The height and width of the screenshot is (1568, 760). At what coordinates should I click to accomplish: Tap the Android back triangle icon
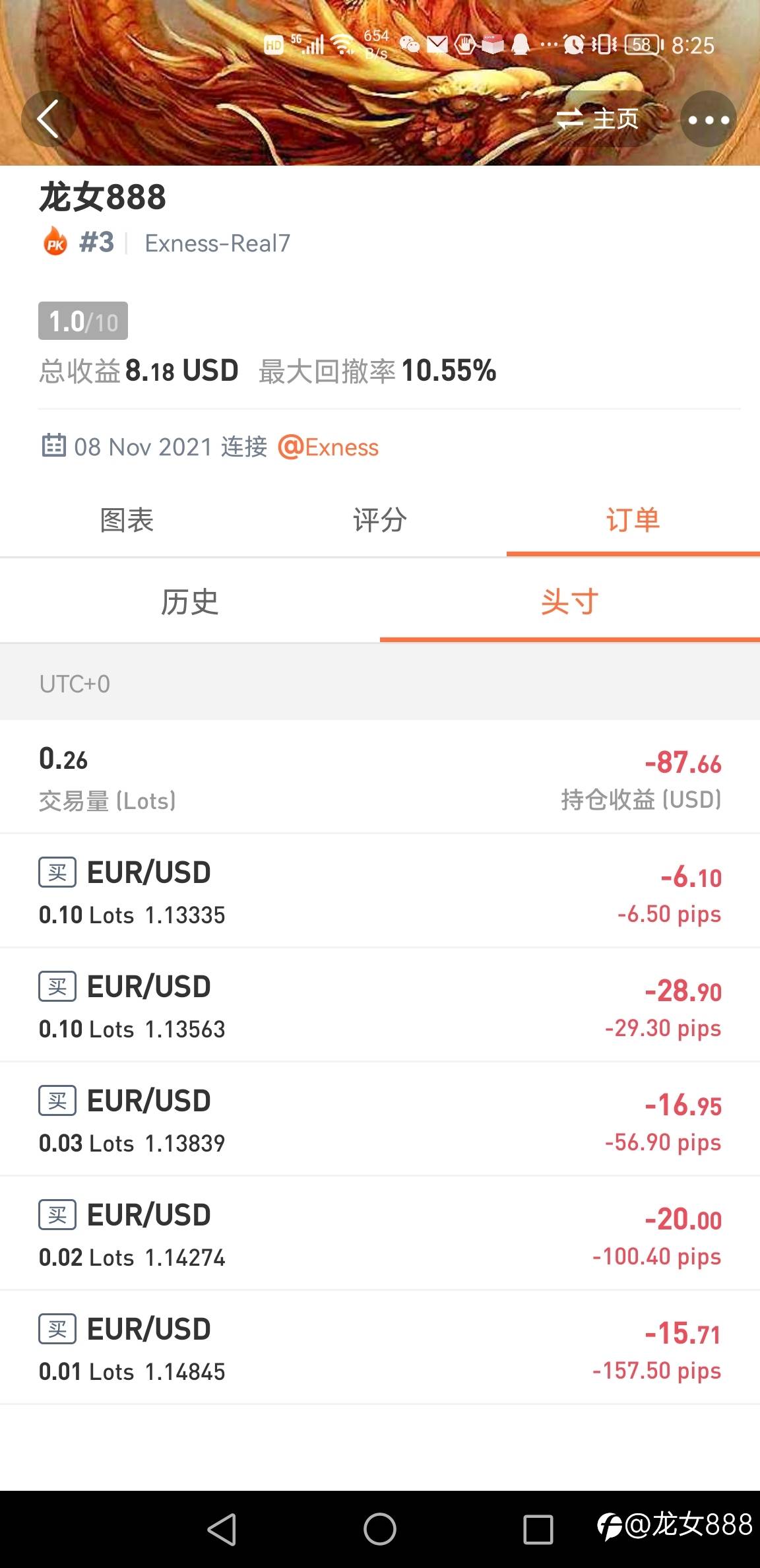222,1529
